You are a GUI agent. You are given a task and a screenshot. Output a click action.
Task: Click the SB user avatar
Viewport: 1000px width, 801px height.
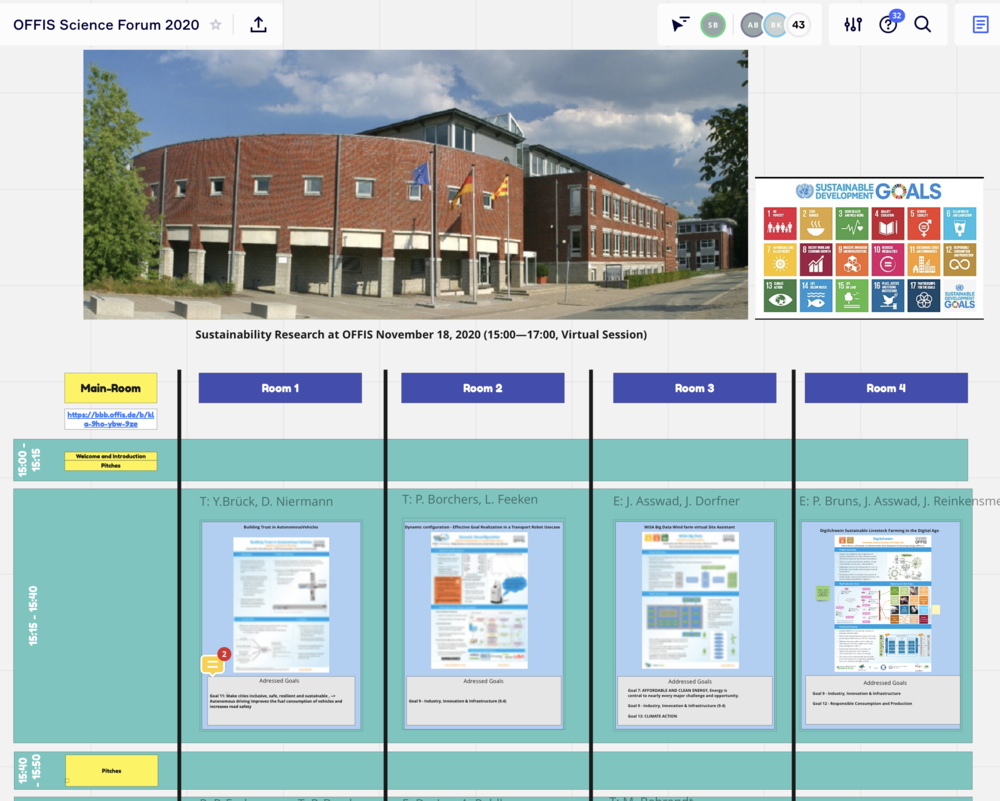pyautogui.click(x=712, y=25)
